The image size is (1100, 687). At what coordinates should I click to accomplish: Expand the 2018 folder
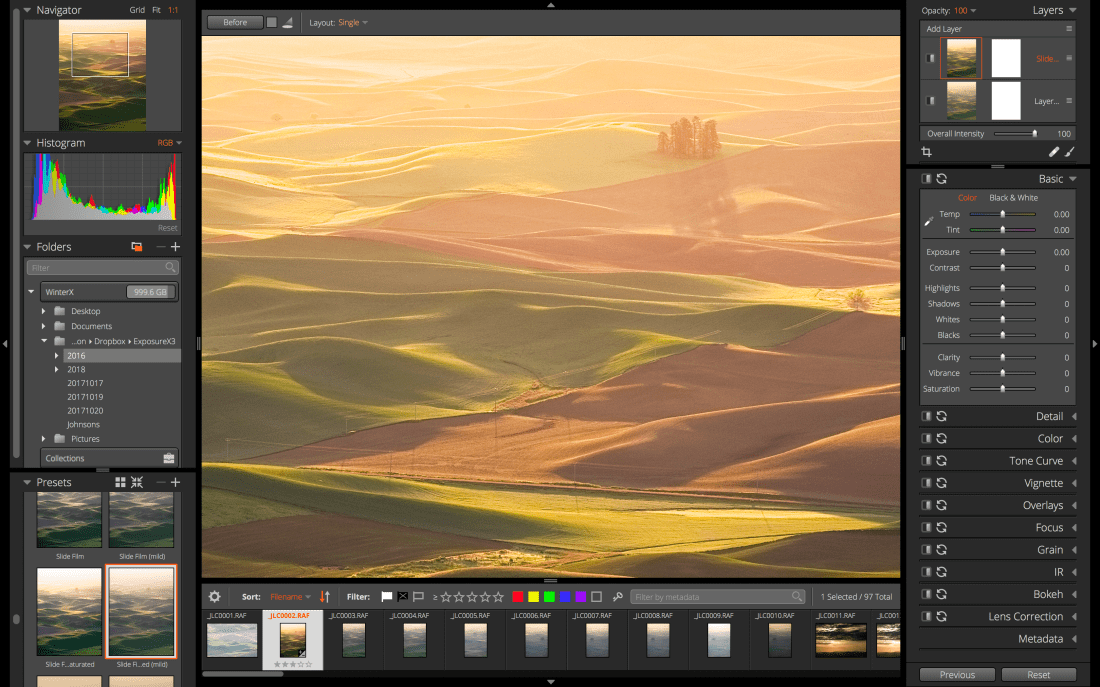[57, 370]
